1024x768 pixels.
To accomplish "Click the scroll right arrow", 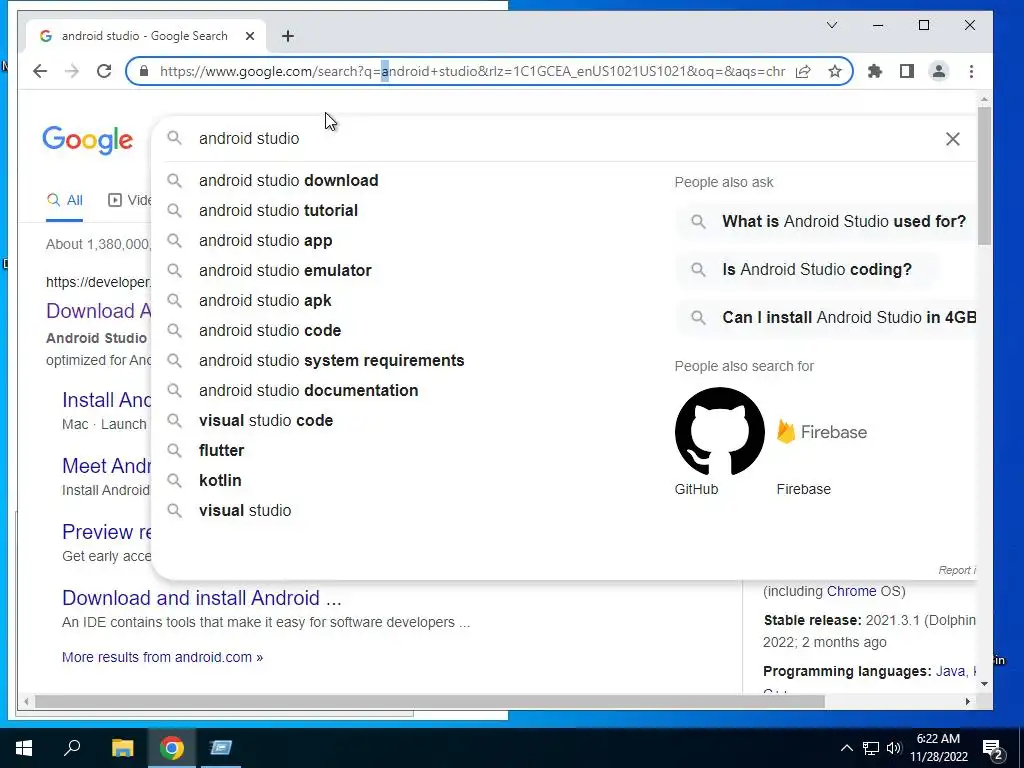I will [x=968, y=701].
